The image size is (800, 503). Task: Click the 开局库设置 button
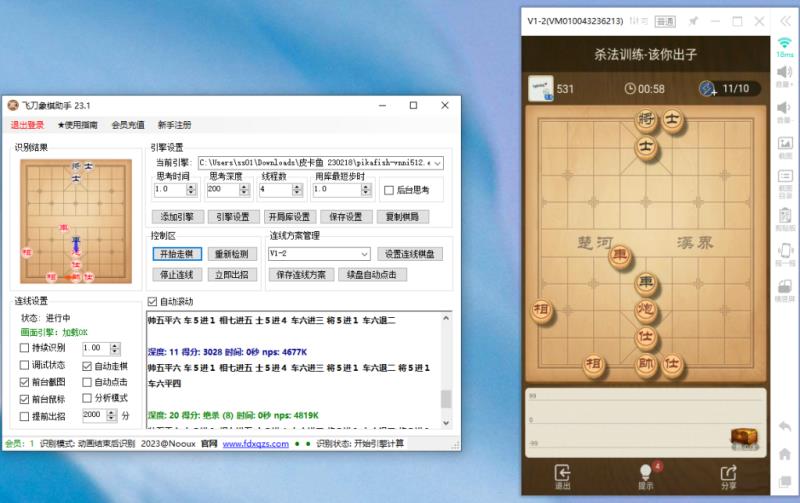click(x=289, y=217)
